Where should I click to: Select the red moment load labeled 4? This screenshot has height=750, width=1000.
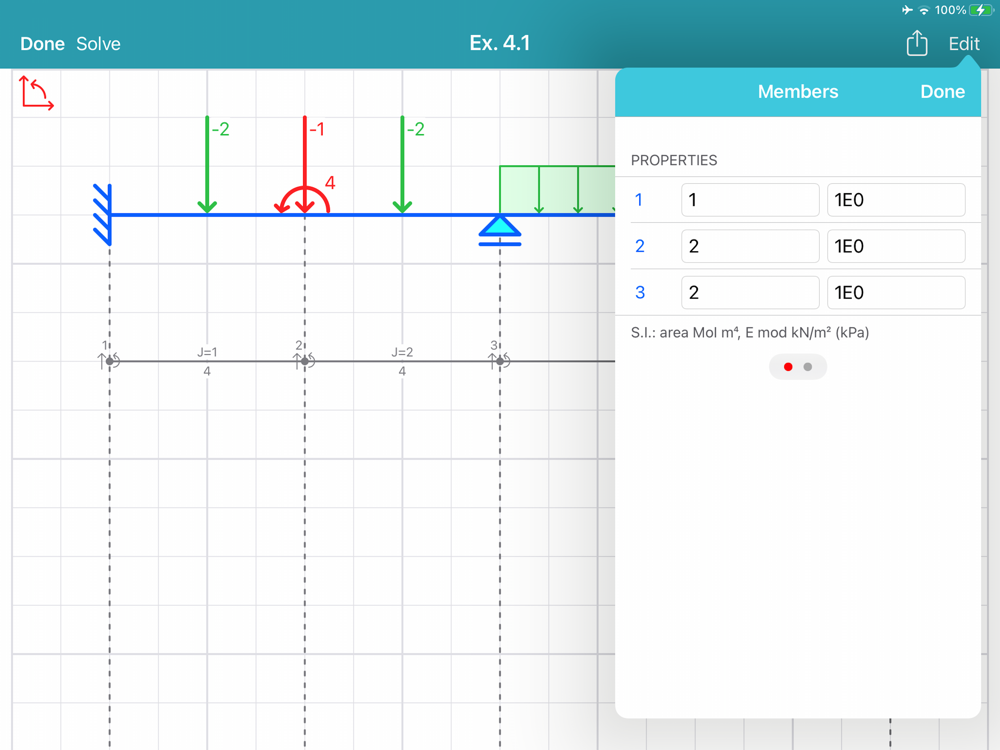click(x=305, y=200)
